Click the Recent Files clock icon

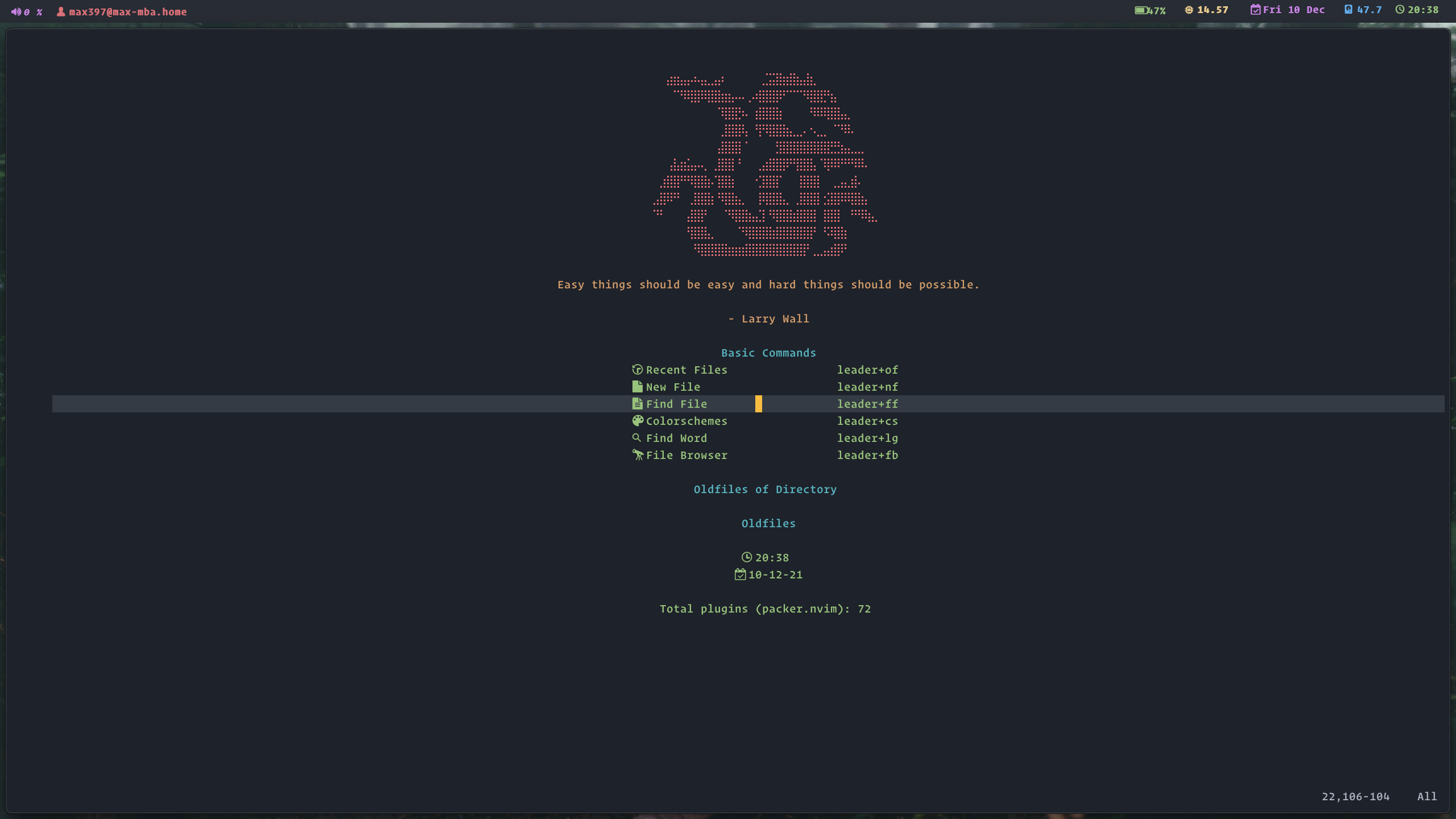point(637,370)
